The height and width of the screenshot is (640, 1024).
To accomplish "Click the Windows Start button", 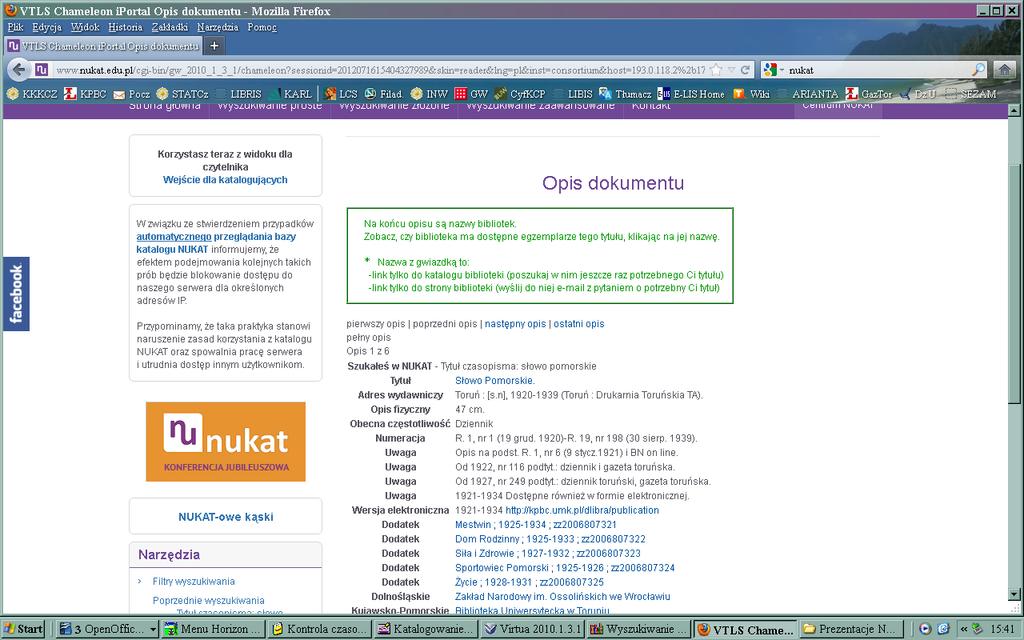I will [24, 629].
